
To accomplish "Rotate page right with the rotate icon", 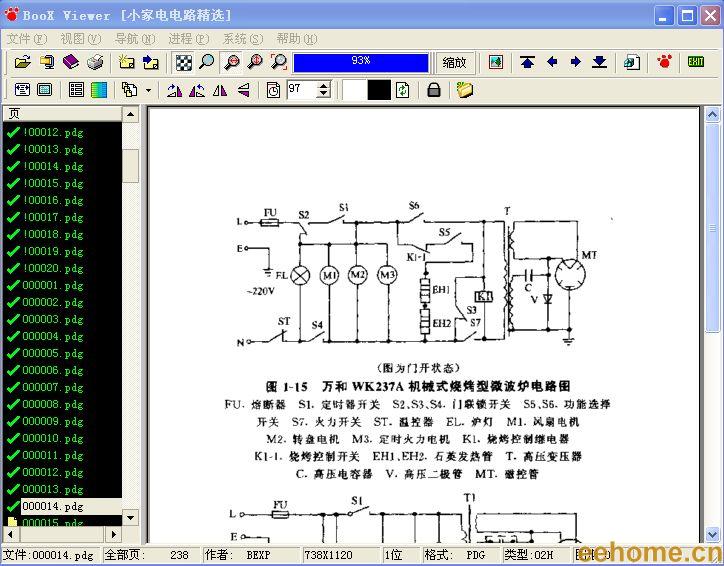I will (197, 90).
